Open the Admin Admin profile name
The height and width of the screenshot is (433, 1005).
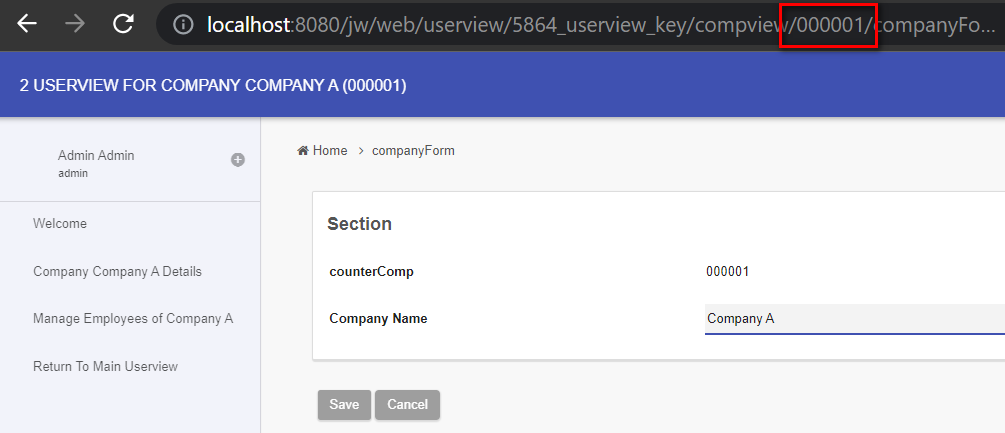(x=96, y=155)
